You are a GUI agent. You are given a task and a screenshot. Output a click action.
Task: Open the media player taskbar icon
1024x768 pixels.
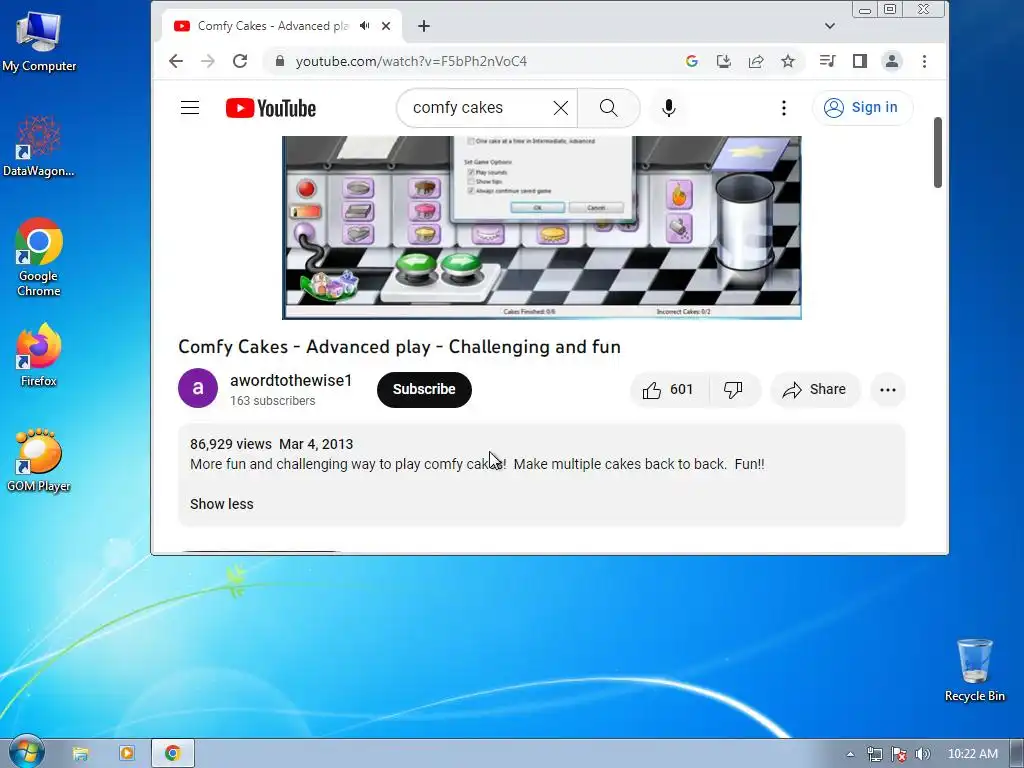[127, 754]
